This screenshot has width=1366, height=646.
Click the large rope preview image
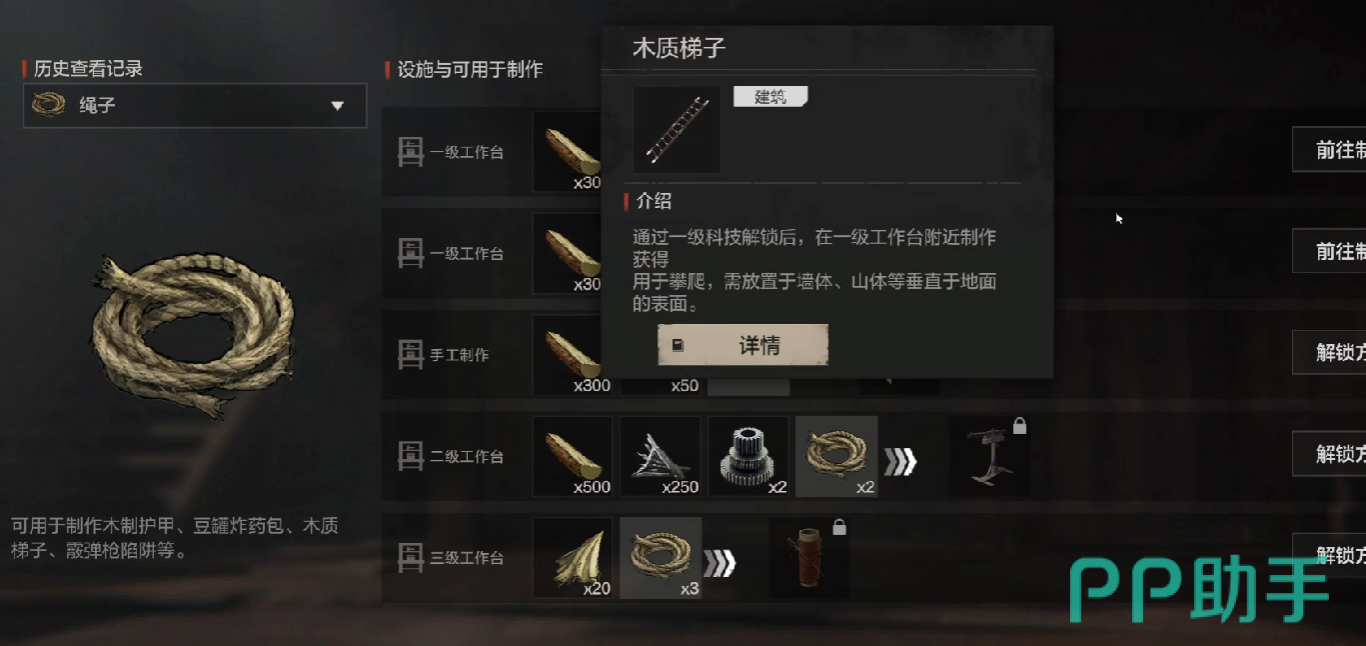[x=193, y=334]
